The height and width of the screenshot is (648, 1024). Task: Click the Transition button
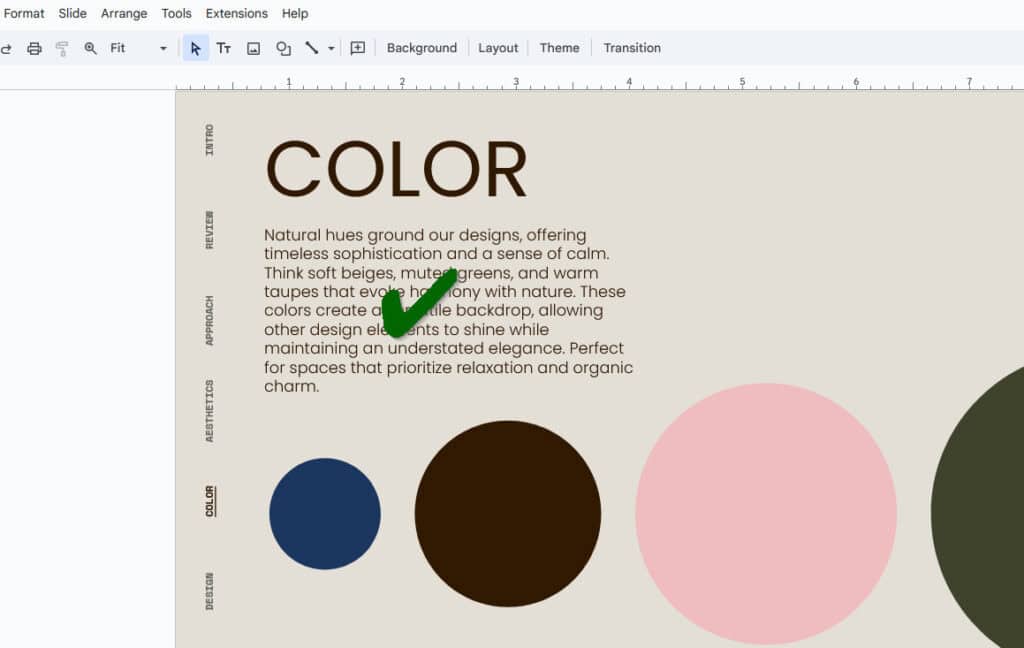click(x=632, y=48)
